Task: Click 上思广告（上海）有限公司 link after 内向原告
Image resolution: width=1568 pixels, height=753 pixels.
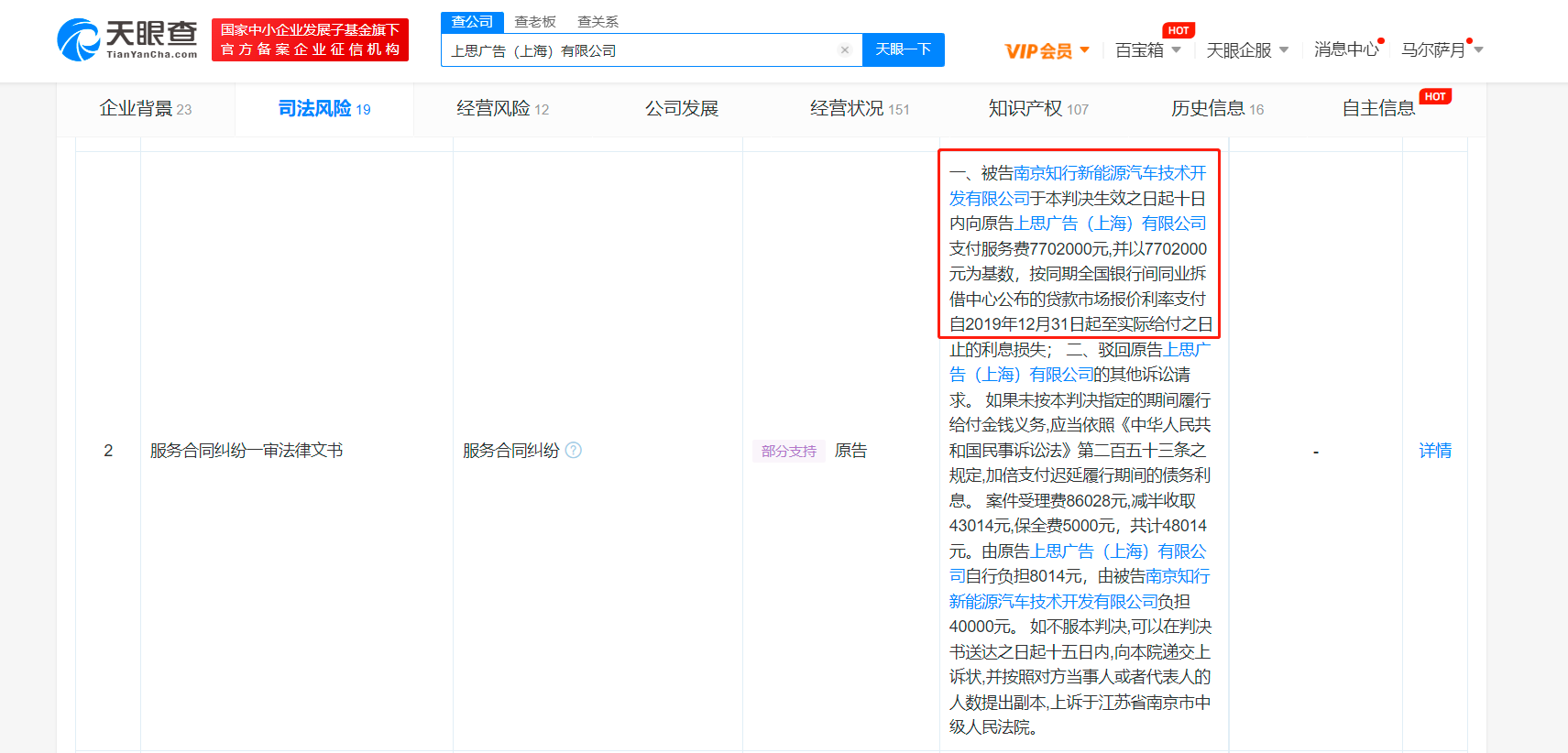Action: click(x=1111, y=224)
